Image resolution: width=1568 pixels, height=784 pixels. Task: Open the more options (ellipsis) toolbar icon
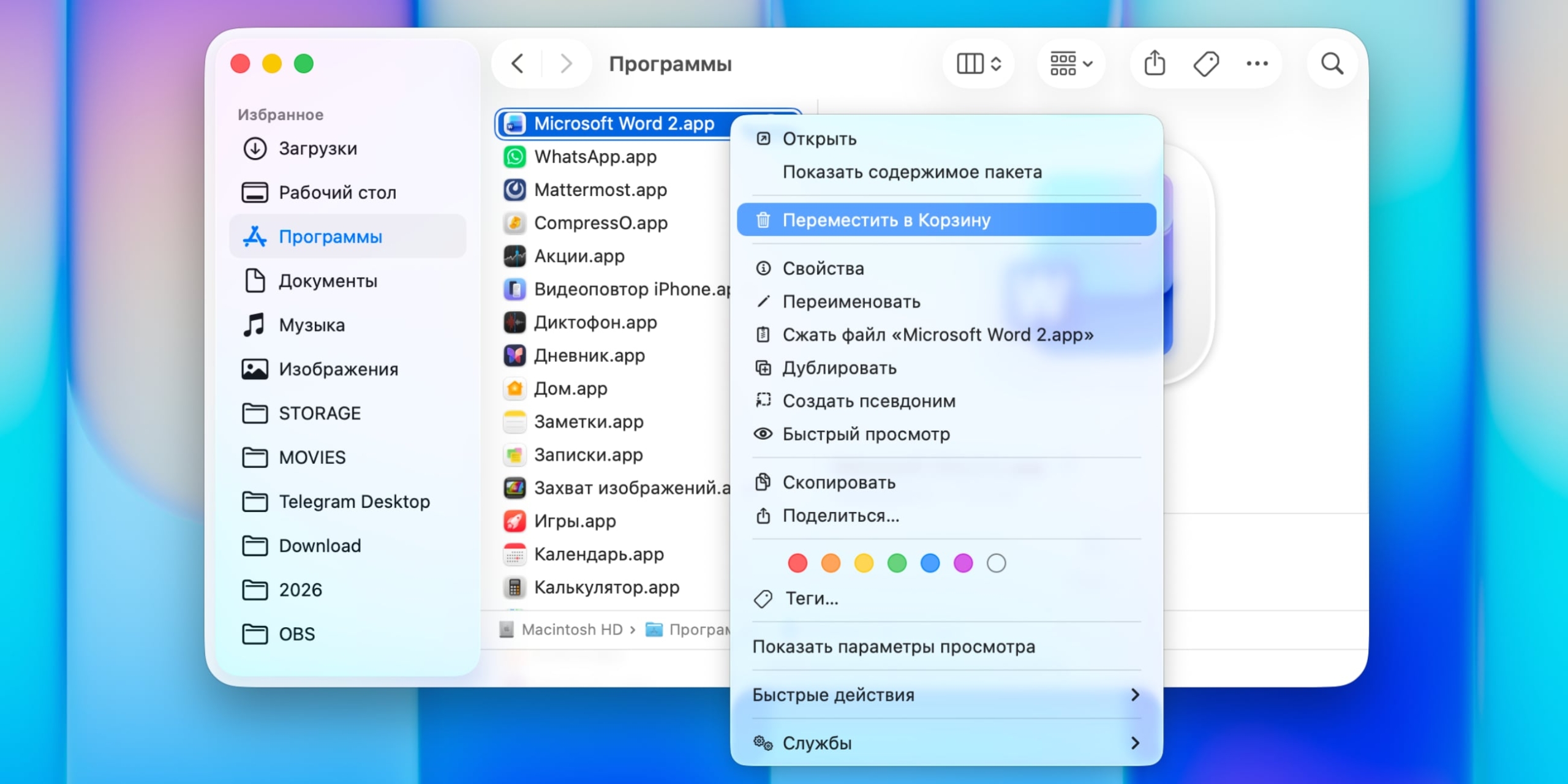pyautogui.click(x=1257, y=63)
